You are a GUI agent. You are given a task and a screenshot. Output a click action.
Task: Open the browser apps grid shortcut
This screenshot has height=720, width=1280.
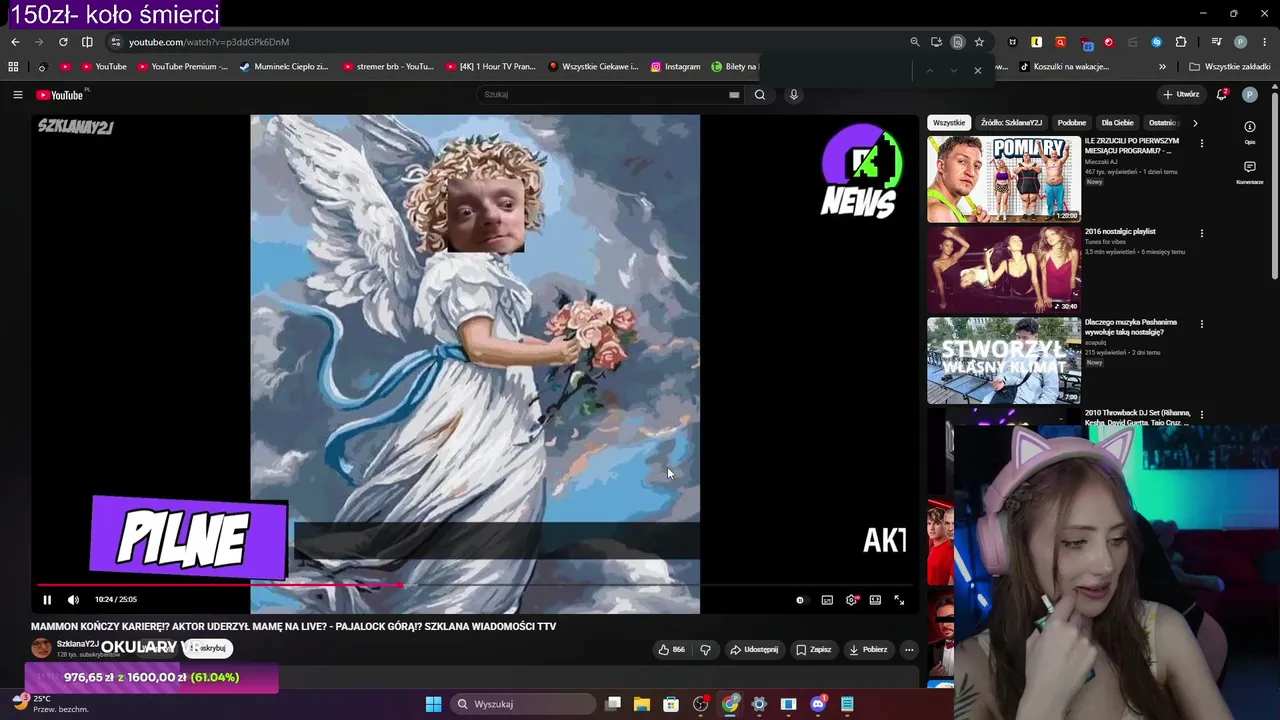coord(13,67)
